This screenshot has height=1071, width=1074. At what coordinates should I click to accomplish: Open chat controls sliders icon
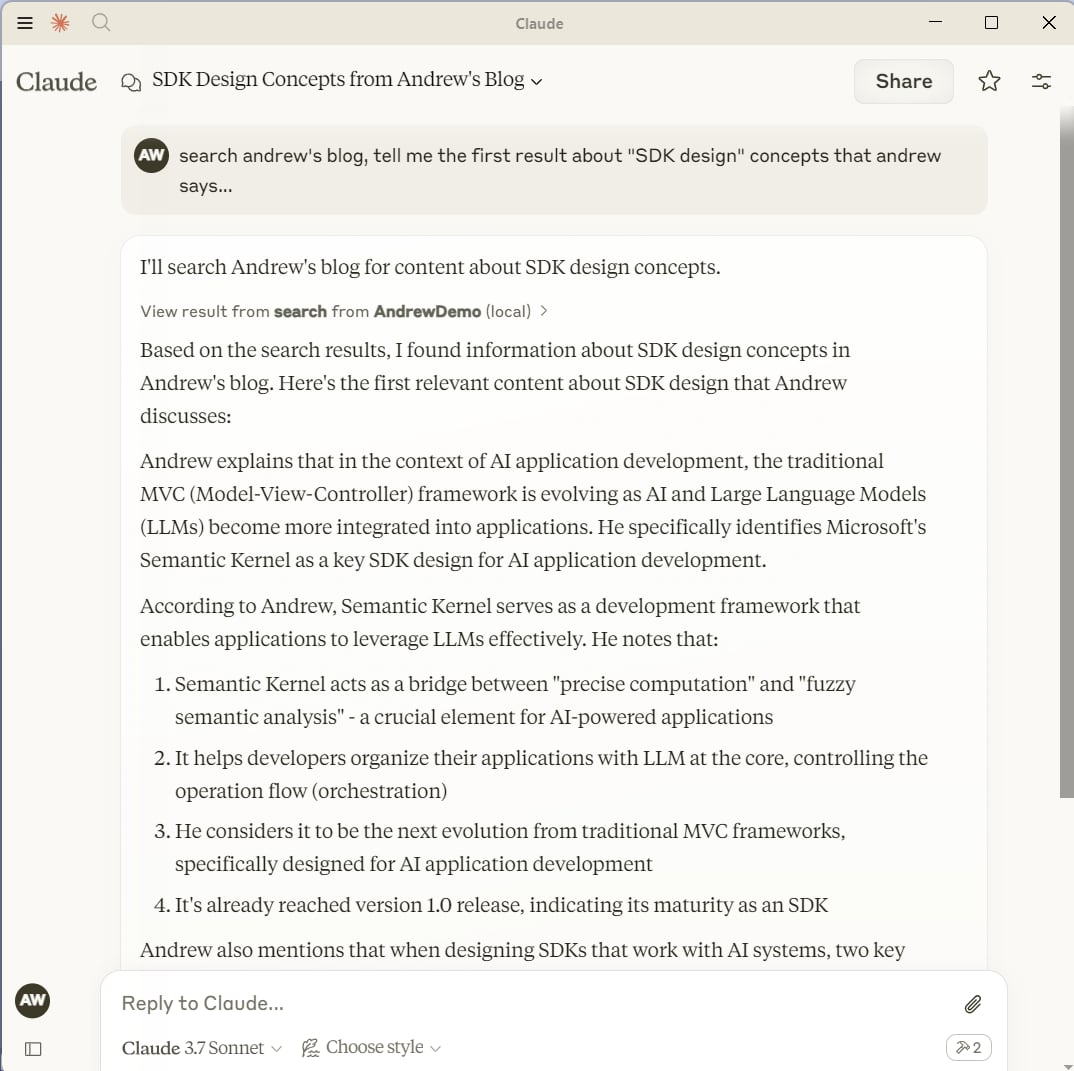[x=1041, y=82]
